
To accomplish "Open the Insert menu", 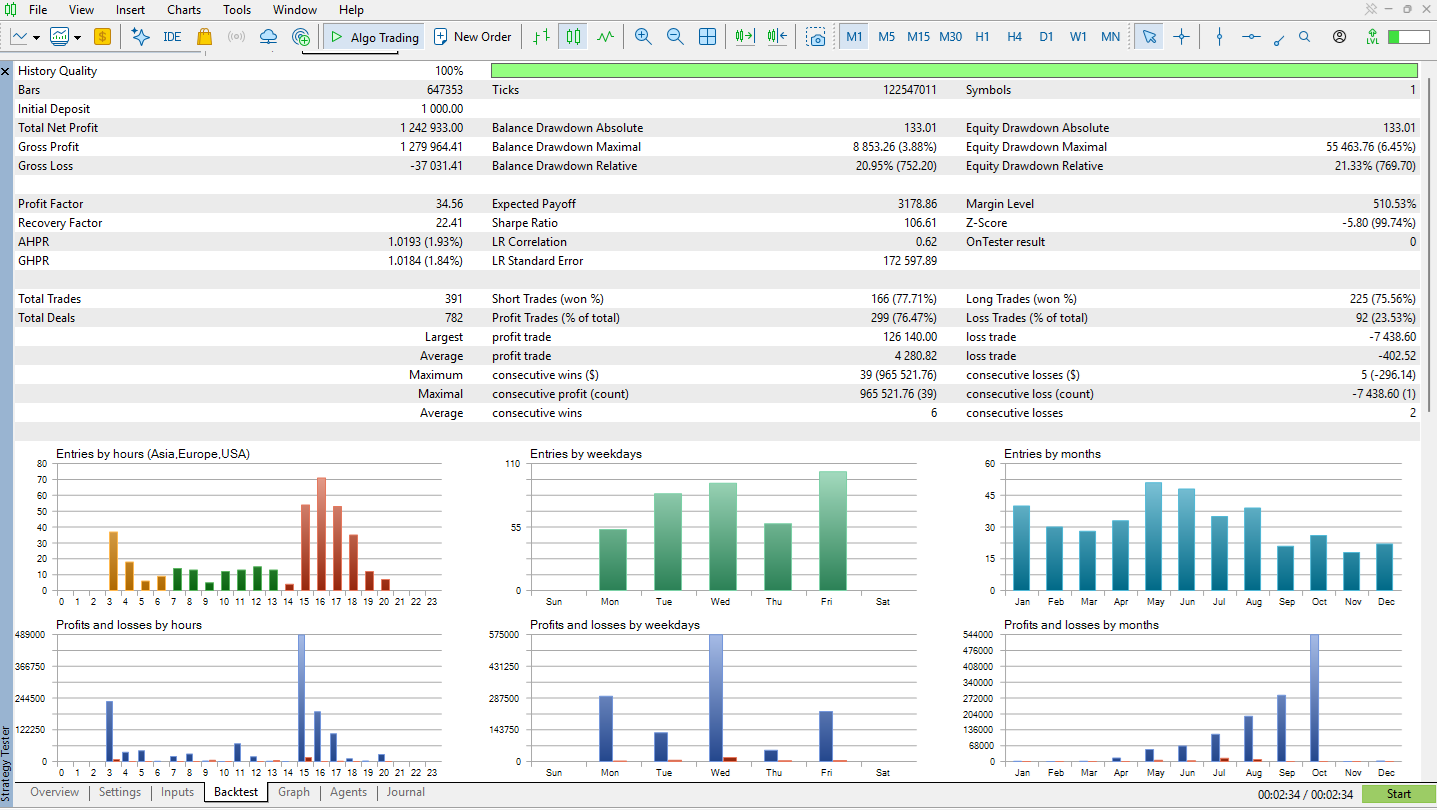I will pyautogui.click(x=130, y=10).
